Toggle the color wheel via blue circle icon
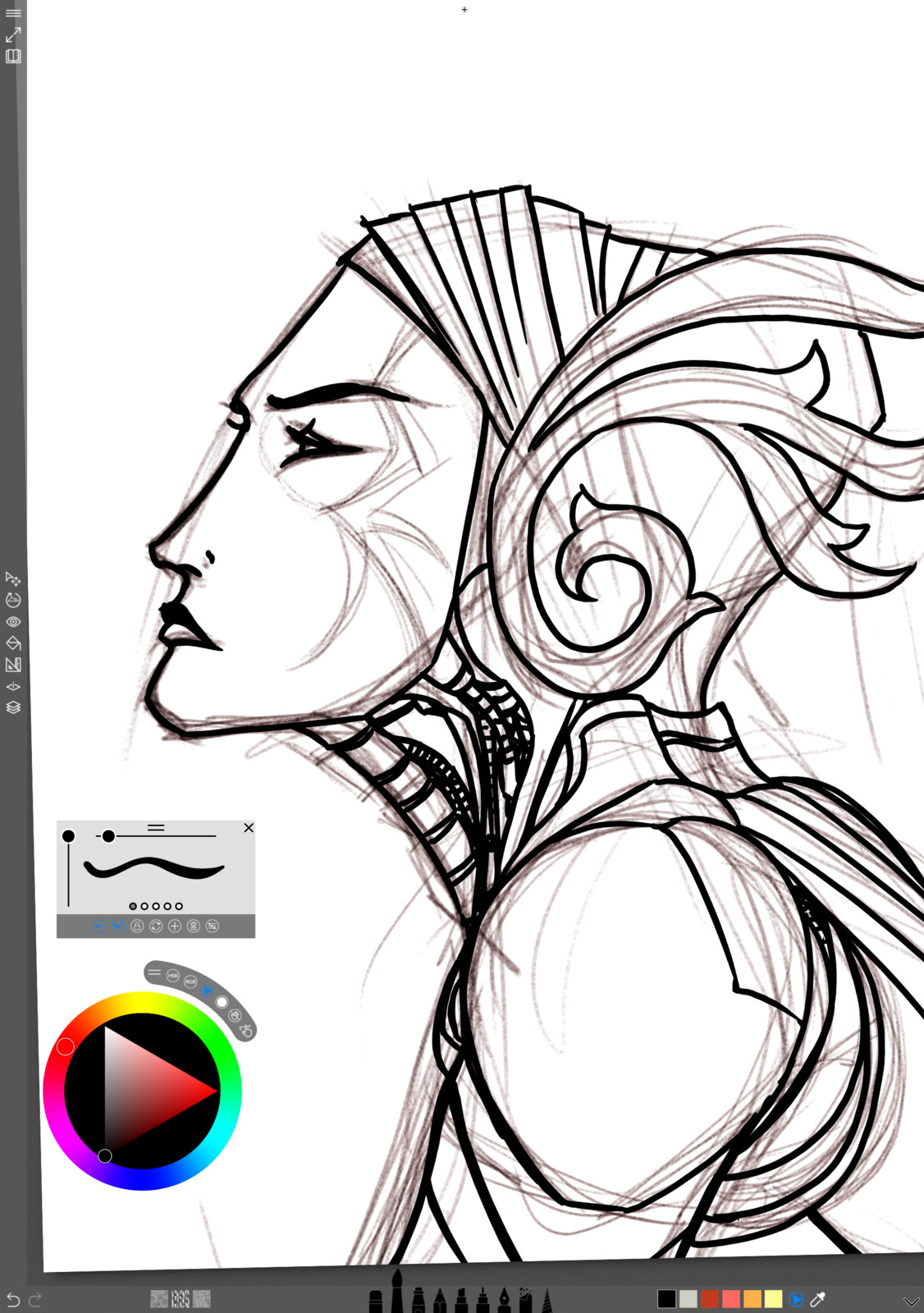Image resolution: width=924 pixels, height=1313 pixels. pyautogui.click(x=796, y=1300)
